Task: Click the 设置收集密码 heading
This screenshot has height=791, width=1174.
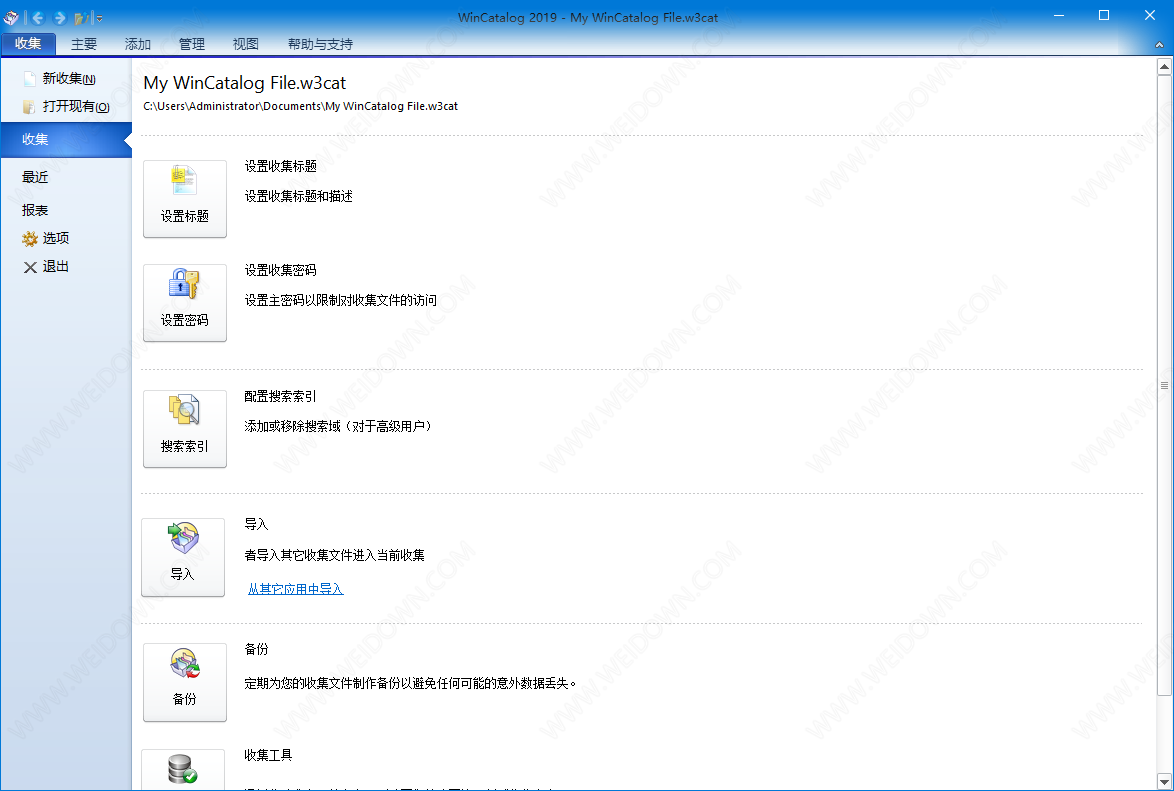Action: tap(281, 270)
